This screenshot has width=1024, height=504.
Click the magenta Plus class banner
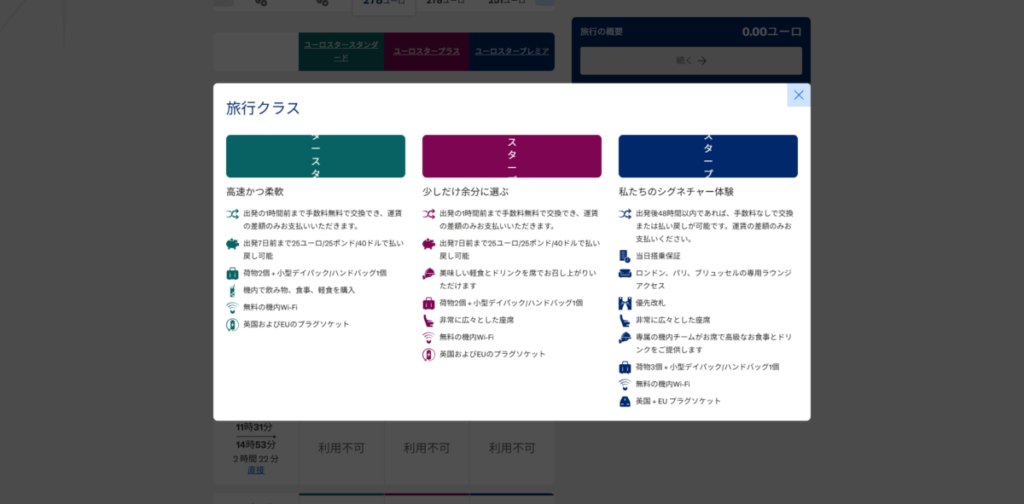[511, 156]
